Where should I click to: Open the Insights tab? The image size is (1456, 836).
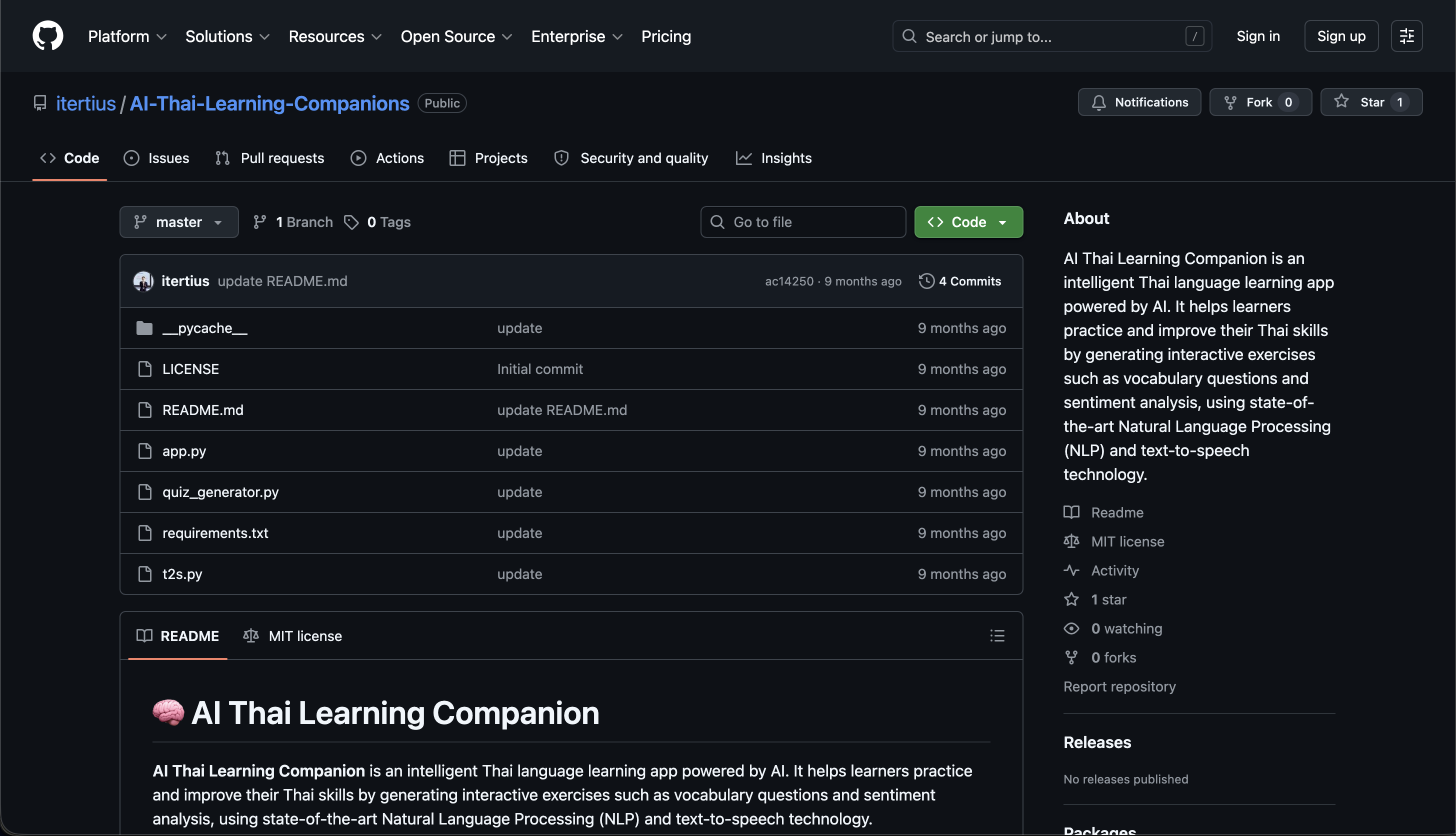(774, 158)
